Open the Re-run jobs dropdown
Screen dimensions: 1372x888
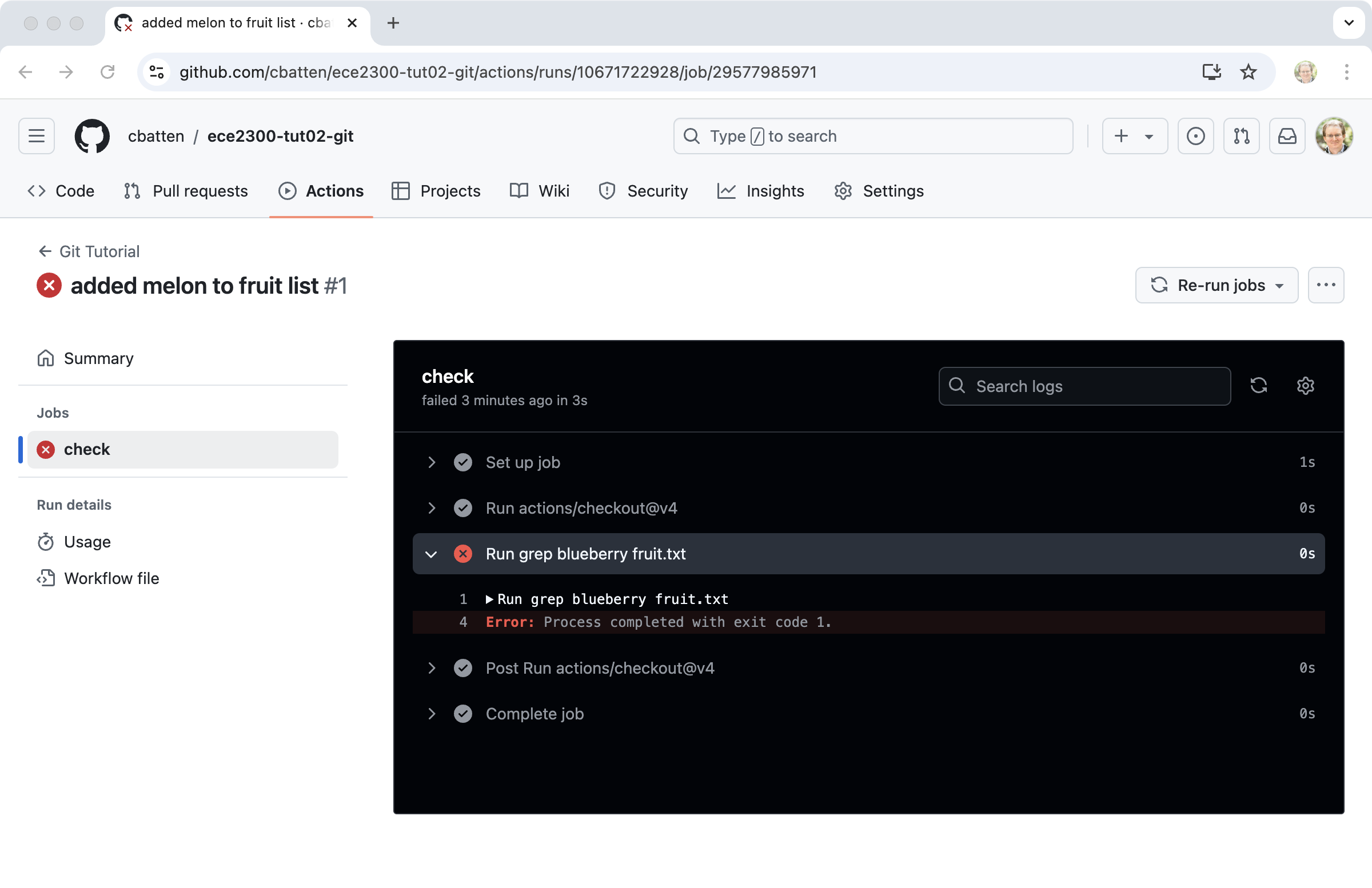(x=1217, y=285)
